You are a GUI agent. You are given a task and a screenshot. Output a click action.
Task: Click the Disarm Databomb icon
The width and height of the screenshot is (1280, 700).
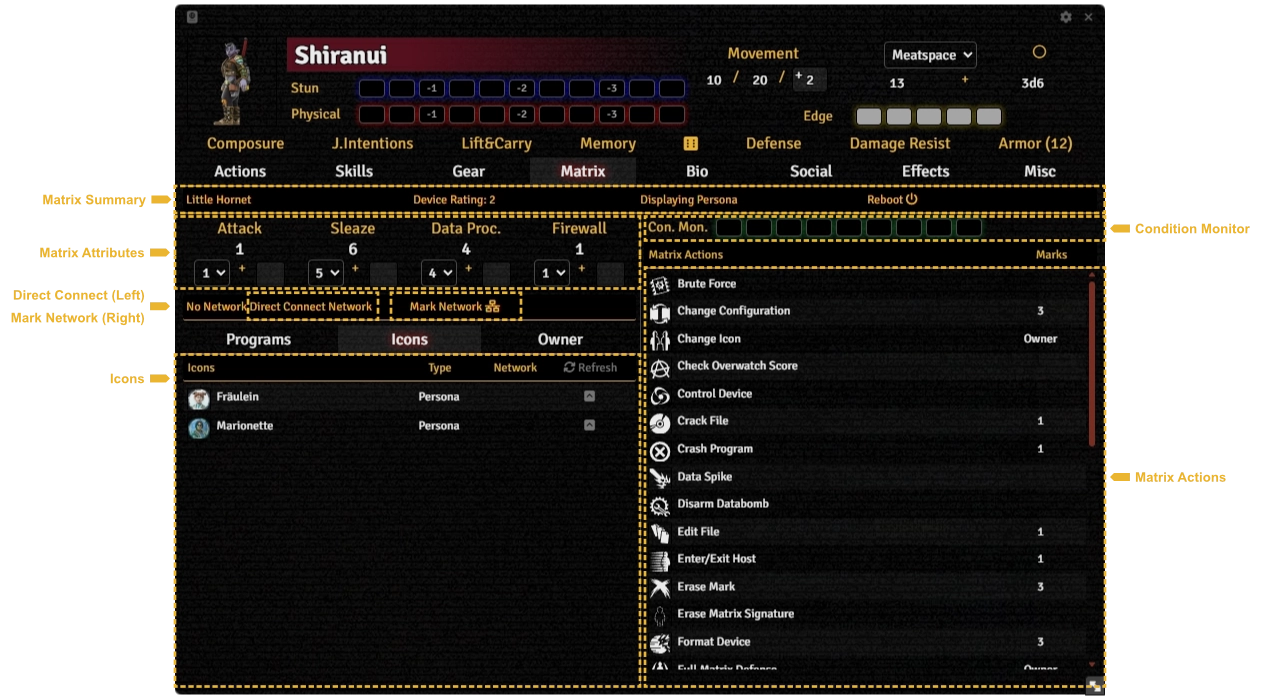660,506
